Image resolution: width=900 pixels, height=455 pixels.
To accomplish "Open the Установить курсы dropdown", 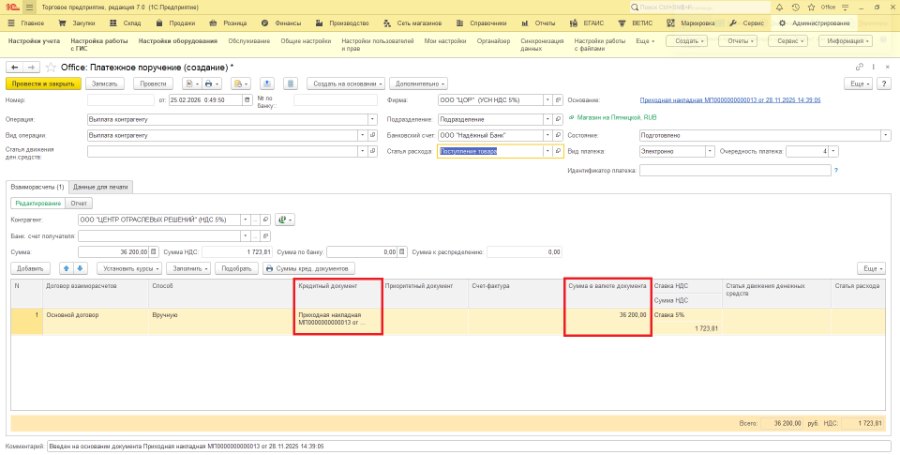I will click(129, 269).
